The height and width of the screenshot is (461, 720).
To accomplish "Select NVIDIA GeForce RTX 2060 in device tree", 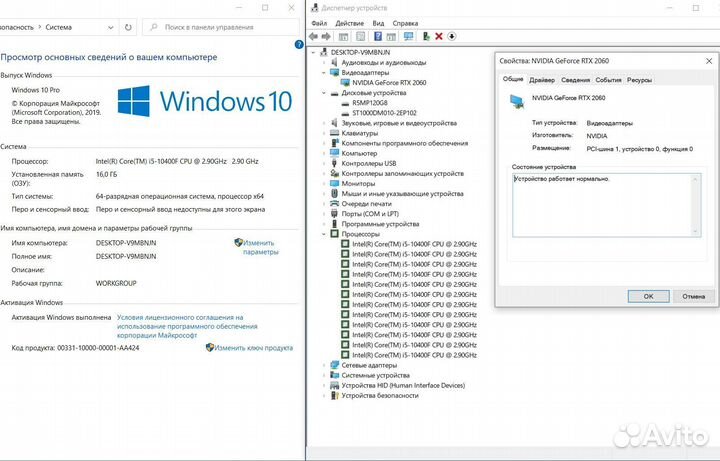I will pos(389,83).
